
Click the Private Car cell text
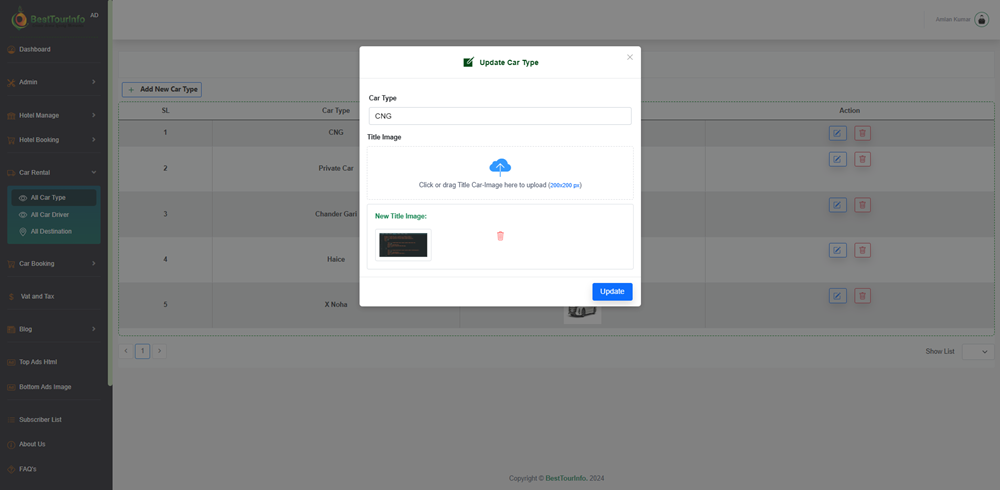(336, 168)
